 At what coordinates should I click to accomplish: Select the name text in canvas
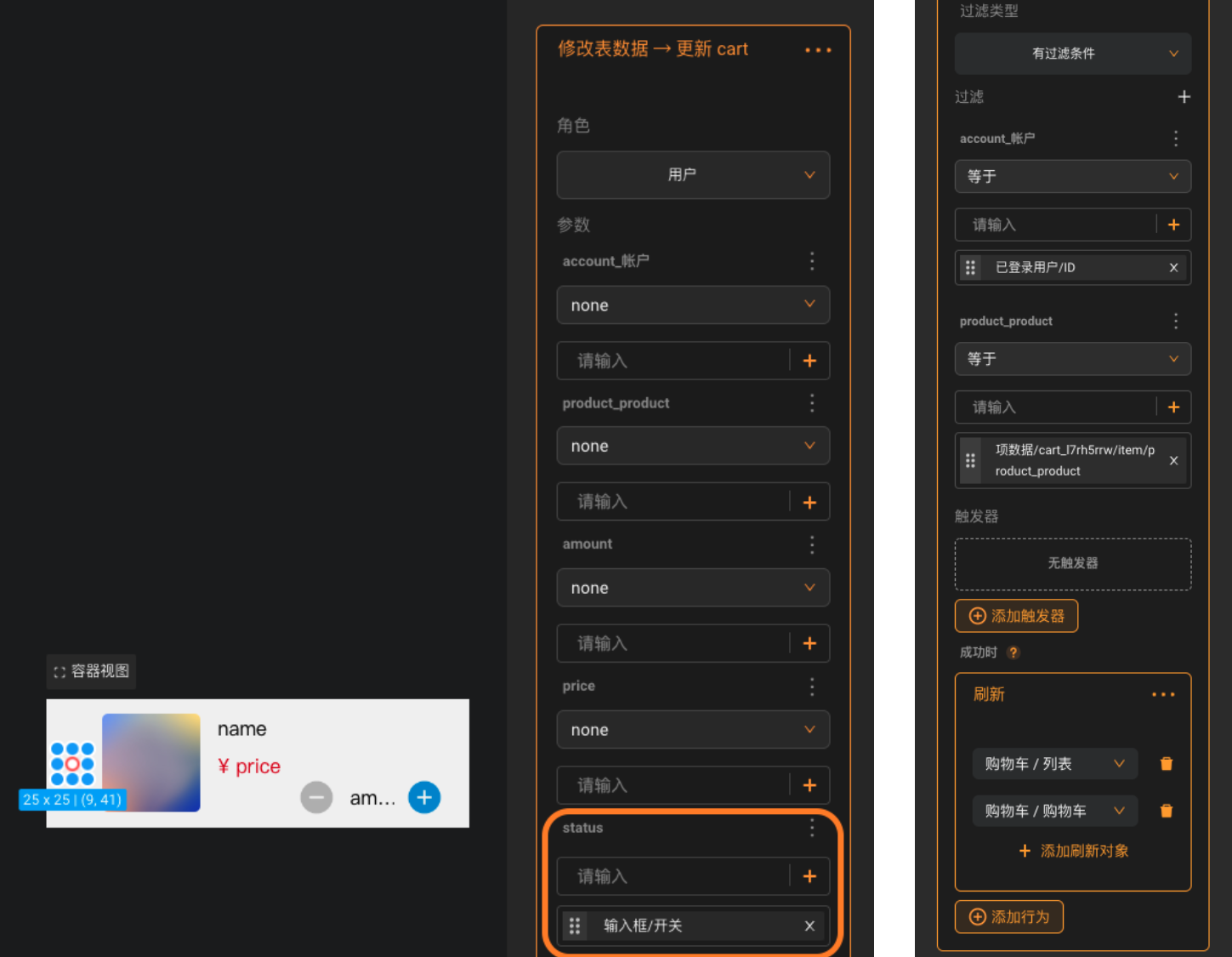tap(242, 729)
